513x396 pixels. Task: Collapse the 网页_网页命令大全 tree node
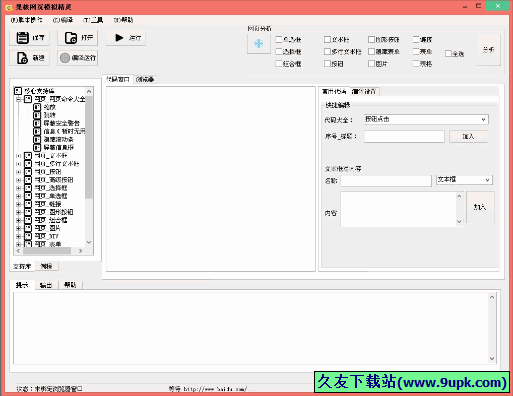click(x=19, y=99)
